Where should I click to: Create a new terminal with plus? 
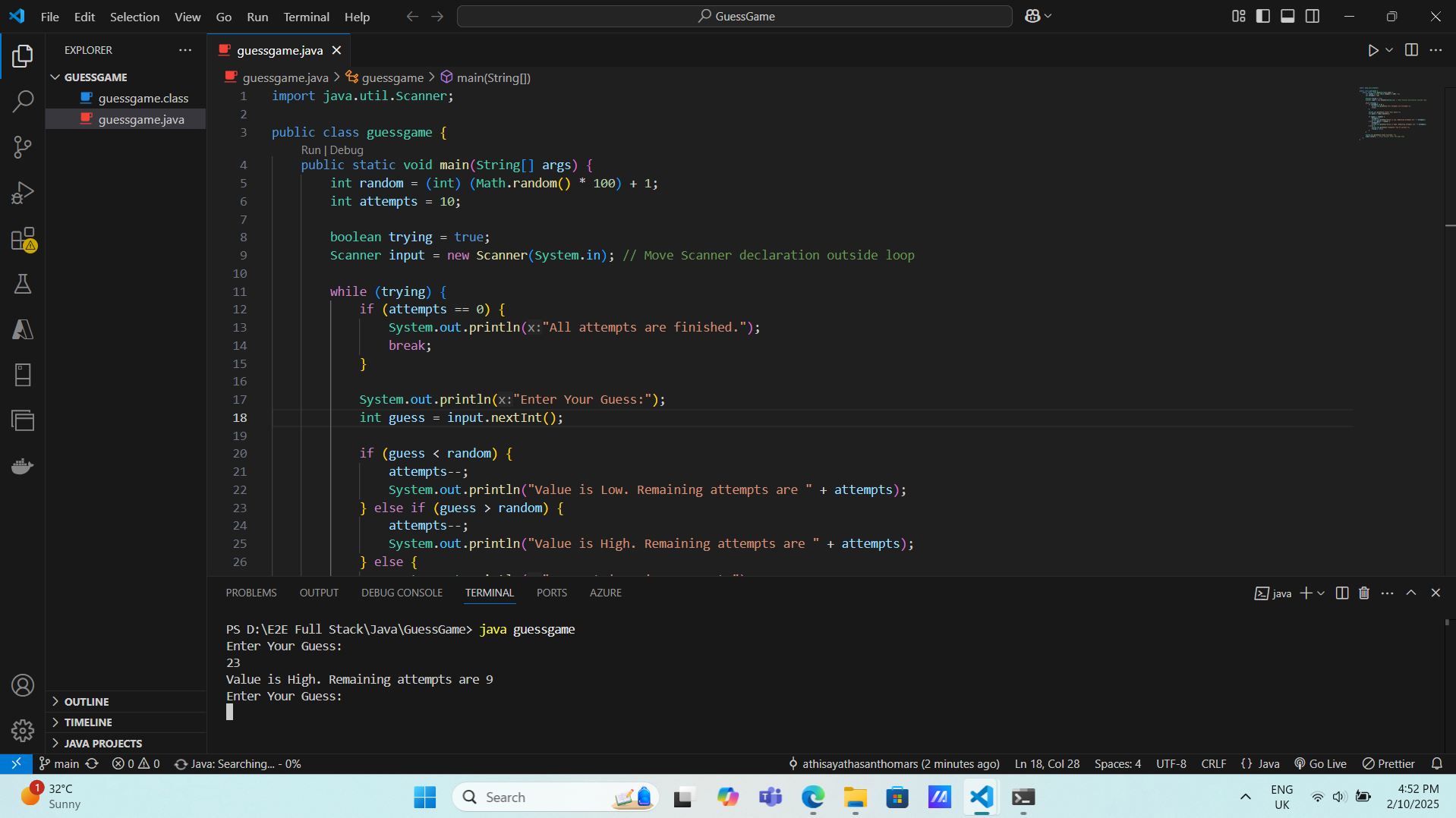pos(1306,593)
